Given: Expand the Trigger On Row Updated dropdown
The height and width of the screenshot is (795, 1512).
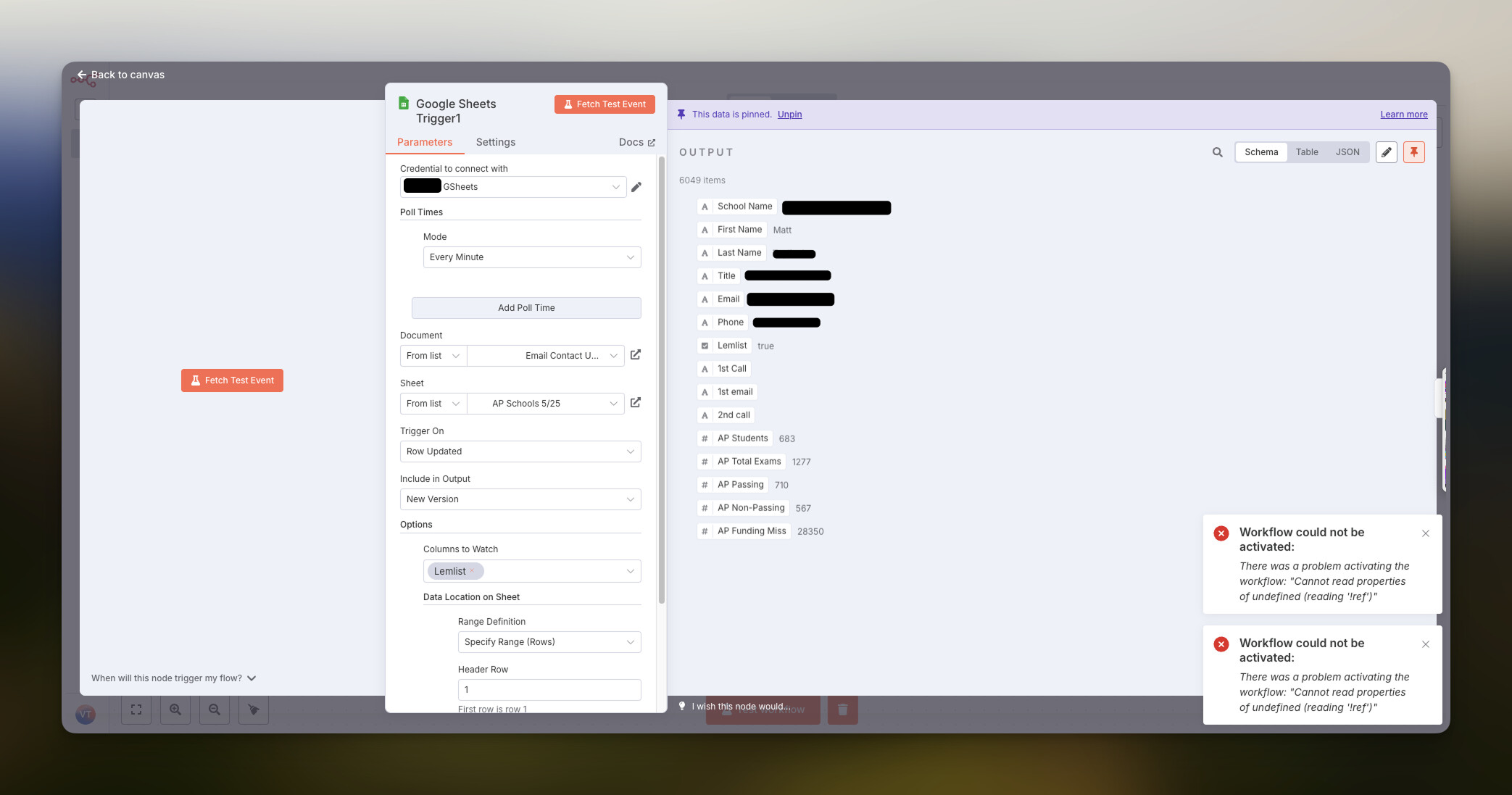Looking at the screenshot, I should 520,451.
